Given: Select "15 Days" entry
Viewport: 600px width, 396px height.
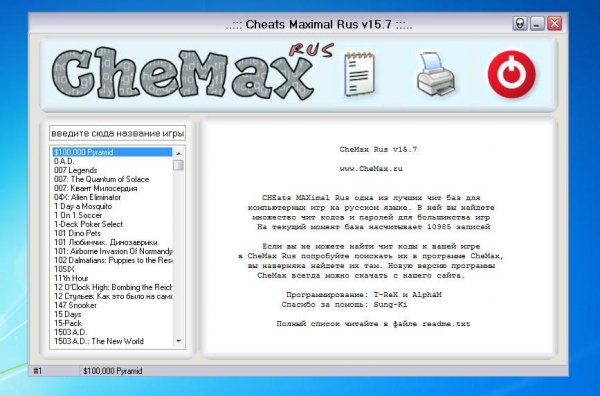Looking at the screenshot, I should [x=112, y=314].
